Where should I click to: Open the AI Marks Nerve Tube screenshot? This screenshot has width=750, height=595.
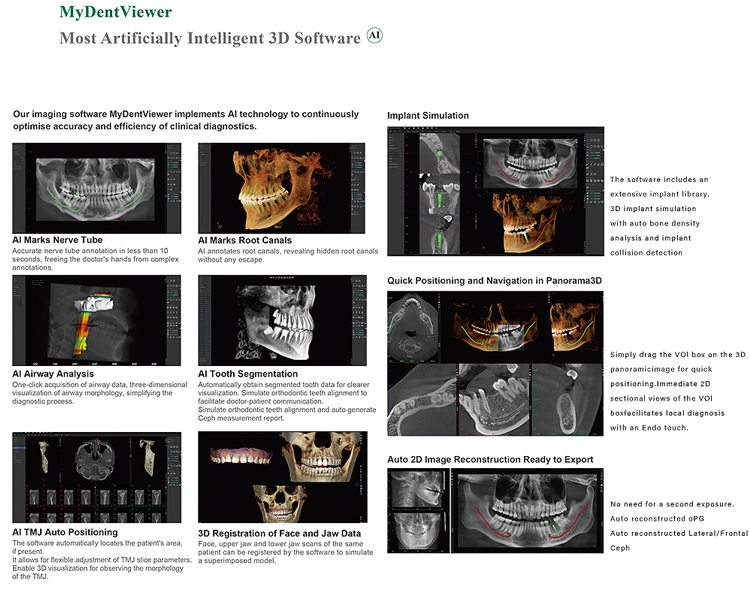tap(97, 188)
